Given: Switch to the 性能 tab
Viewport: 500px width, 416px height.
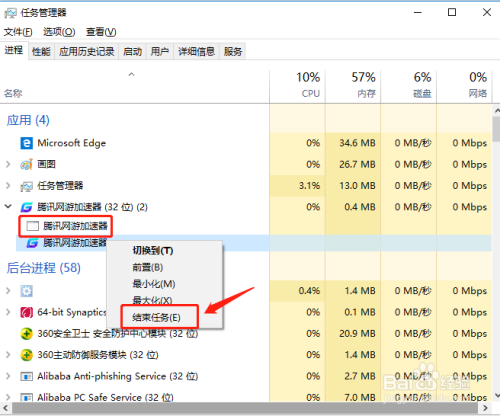Looking at the screenshot, I should tap(41, 51).
